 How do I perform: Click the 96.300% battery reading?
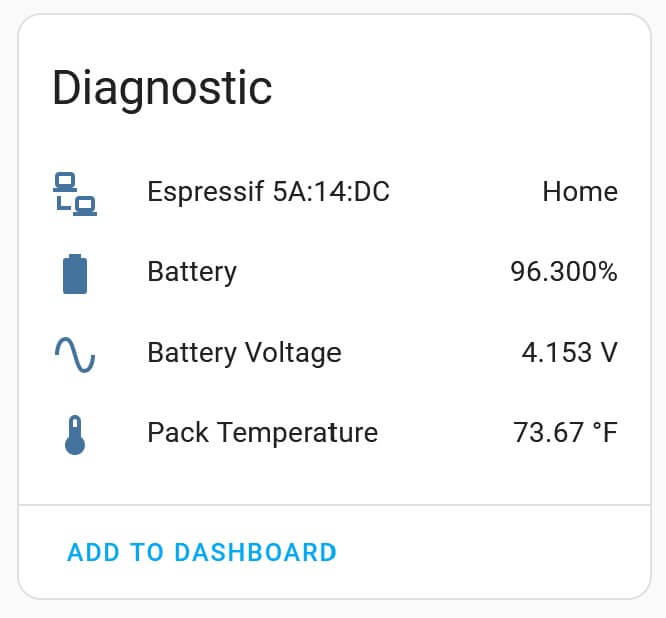pos(563,272)
